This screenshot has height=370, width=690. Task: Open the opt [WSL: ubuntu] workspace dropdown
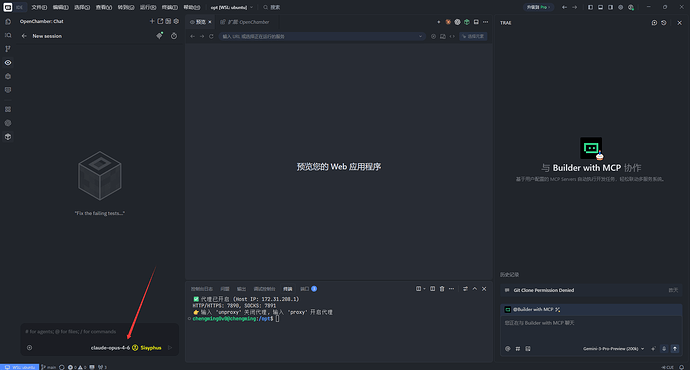231,7
